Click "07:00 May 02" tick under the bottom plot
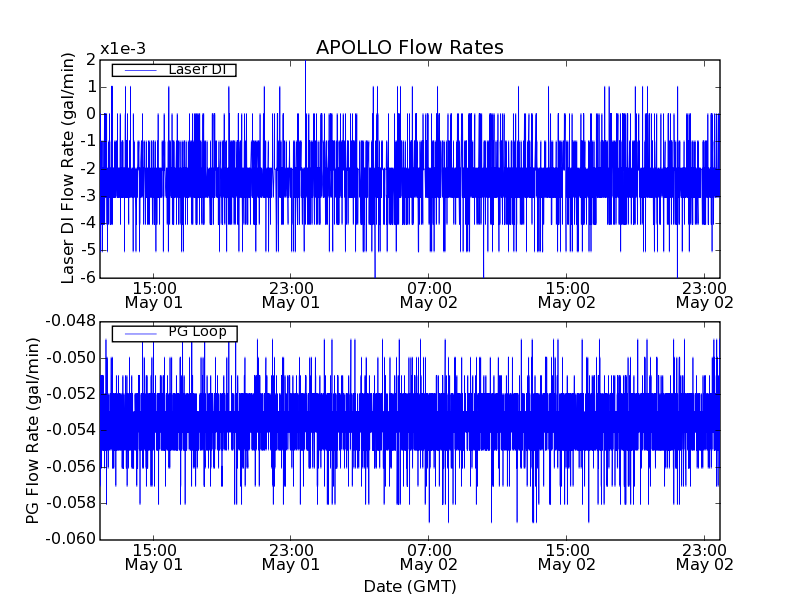 (429, 556)
